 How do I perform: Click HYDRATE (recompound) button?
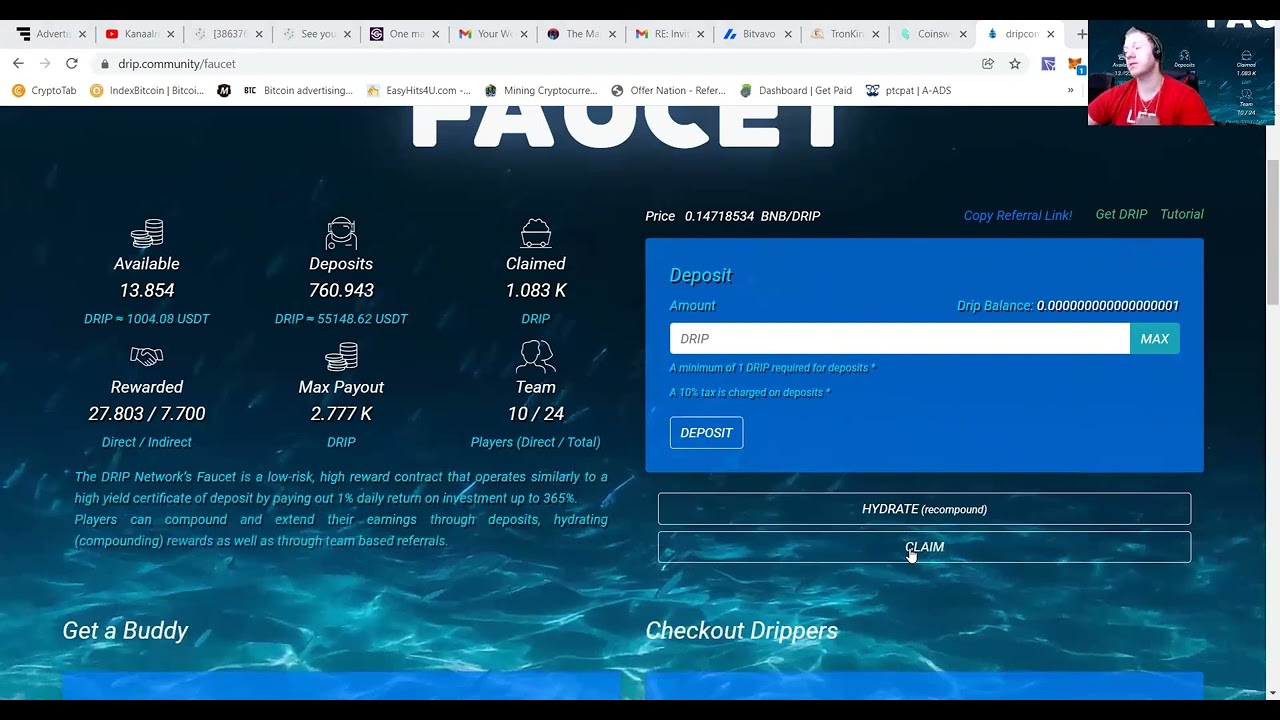click(924, 509)
